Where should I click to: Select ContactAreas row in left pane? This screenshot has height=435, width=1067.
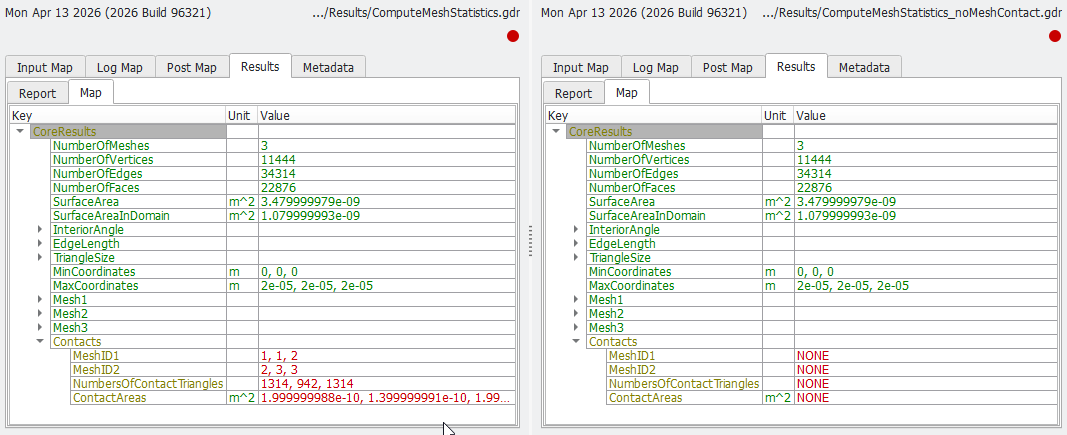[293, 398]
